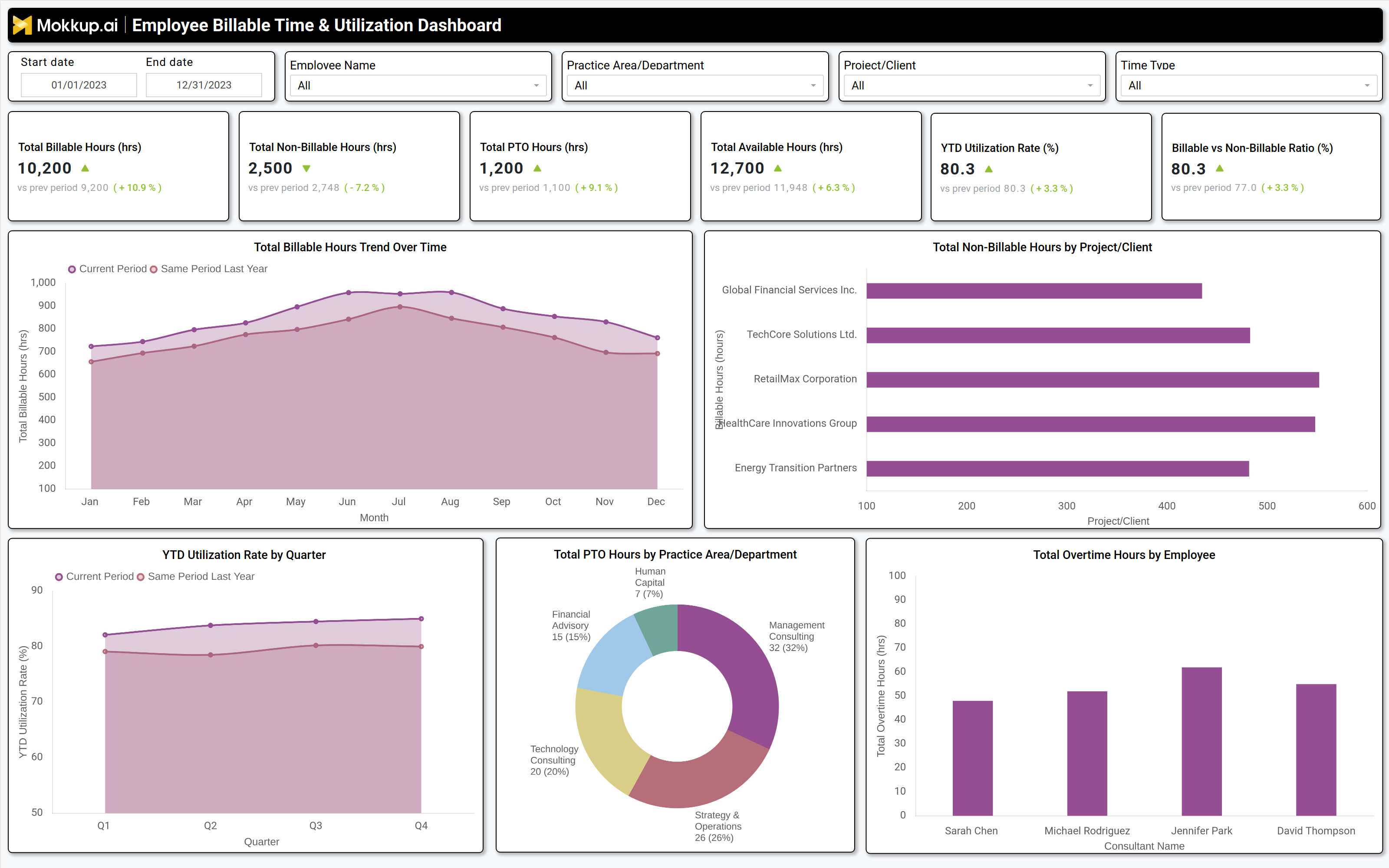
Task: Click the up arrow beside 10,200 billable hours
Action: pos(85,168)
